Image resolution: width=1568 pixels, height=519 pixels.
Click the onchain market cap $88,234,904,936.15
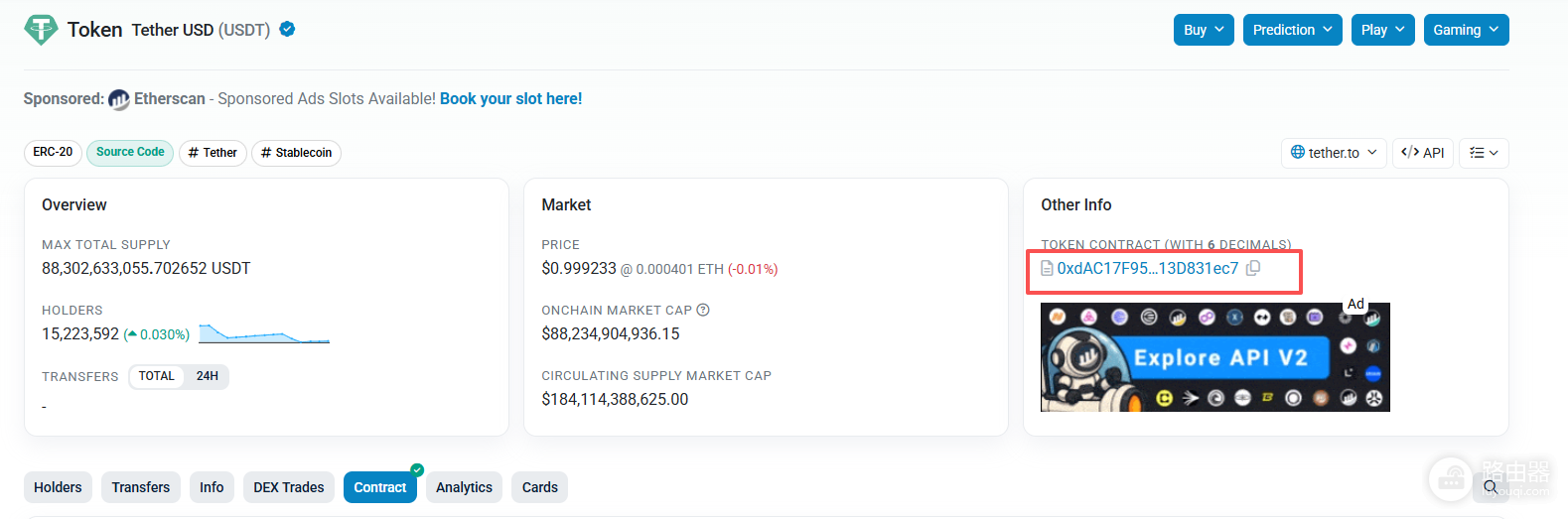tap(611, 333)
